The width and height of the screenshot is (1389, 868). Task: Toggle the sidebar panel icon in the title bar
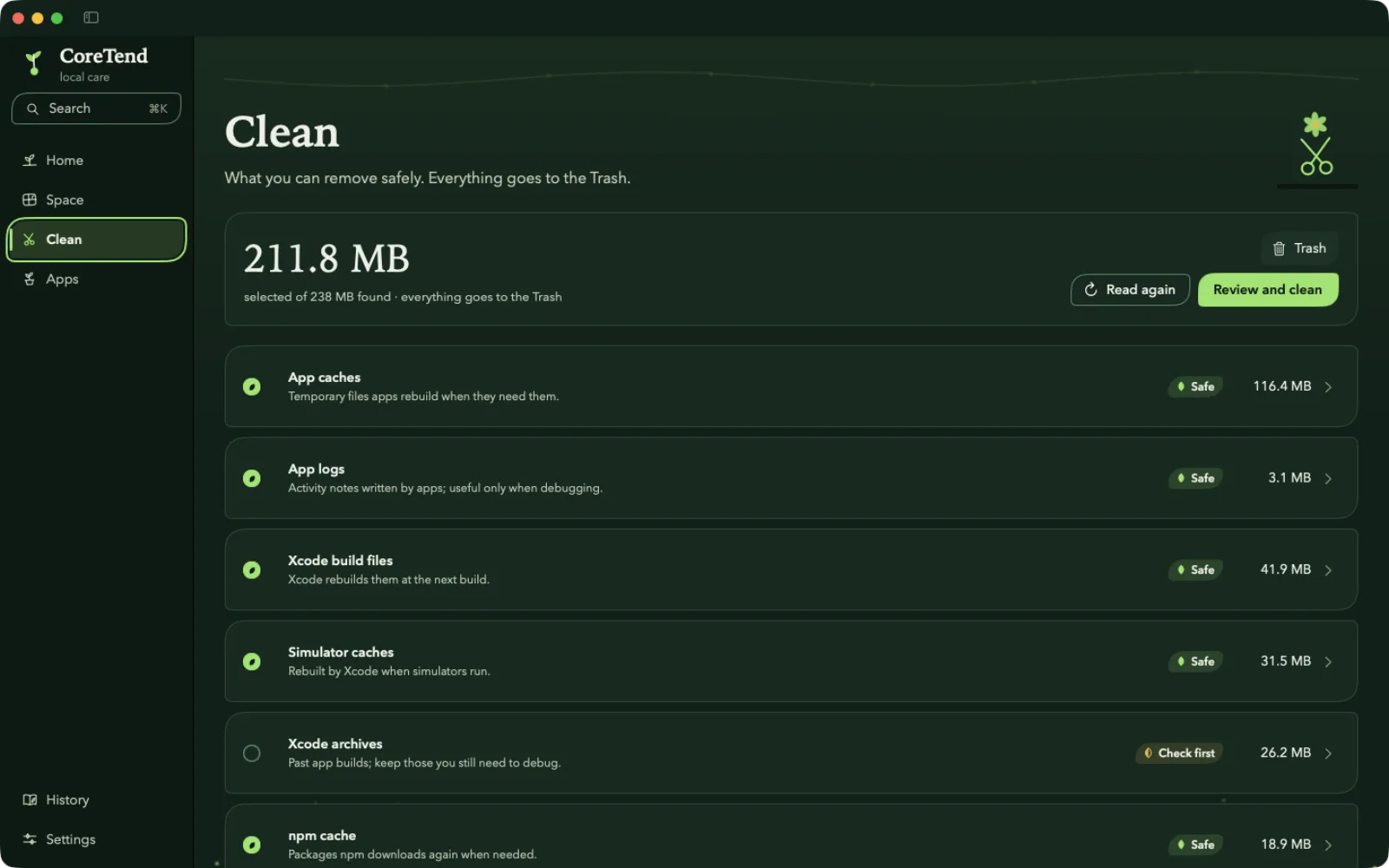click(x=91, y=17)
